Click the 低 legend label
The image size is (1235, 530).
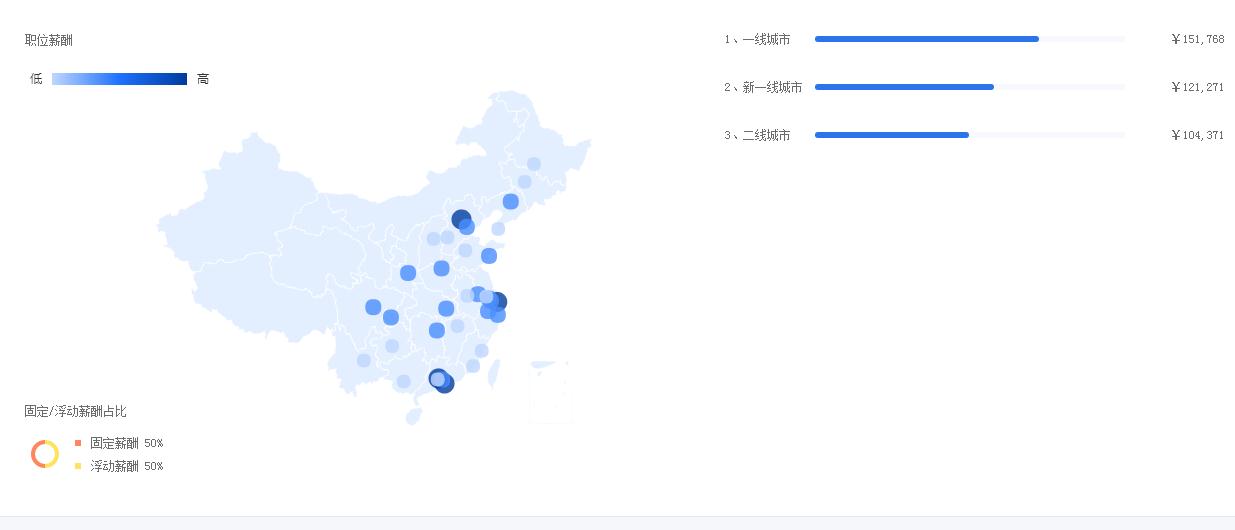coord(36,79)
